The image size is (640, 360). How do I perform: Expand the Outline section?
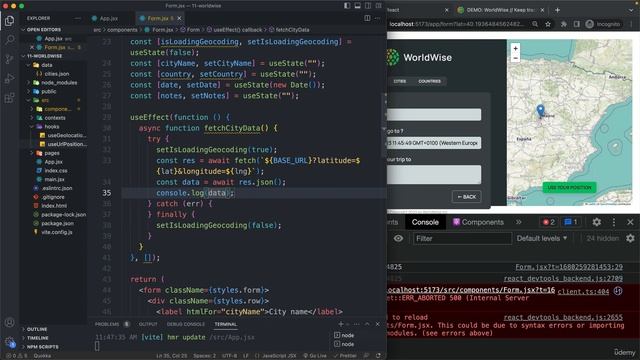pos(37,329)
